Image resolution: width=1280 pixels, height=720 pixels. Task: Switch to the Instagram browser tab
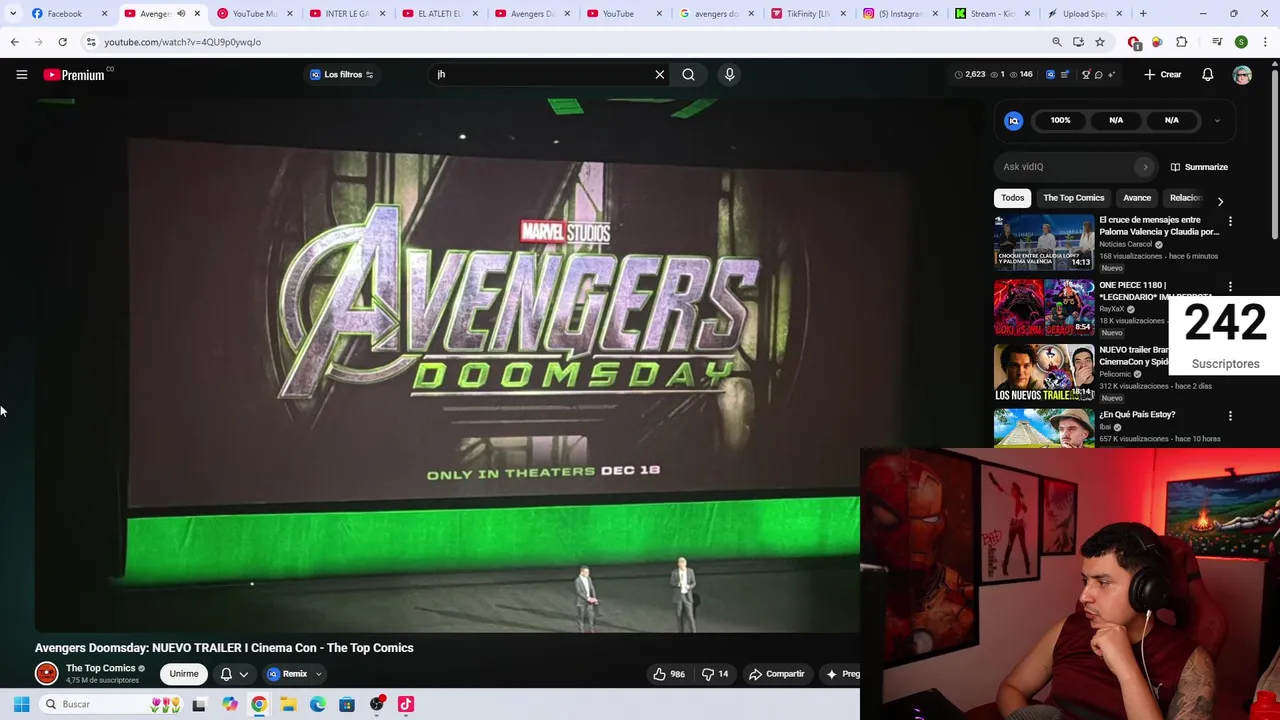click(900, 14)
